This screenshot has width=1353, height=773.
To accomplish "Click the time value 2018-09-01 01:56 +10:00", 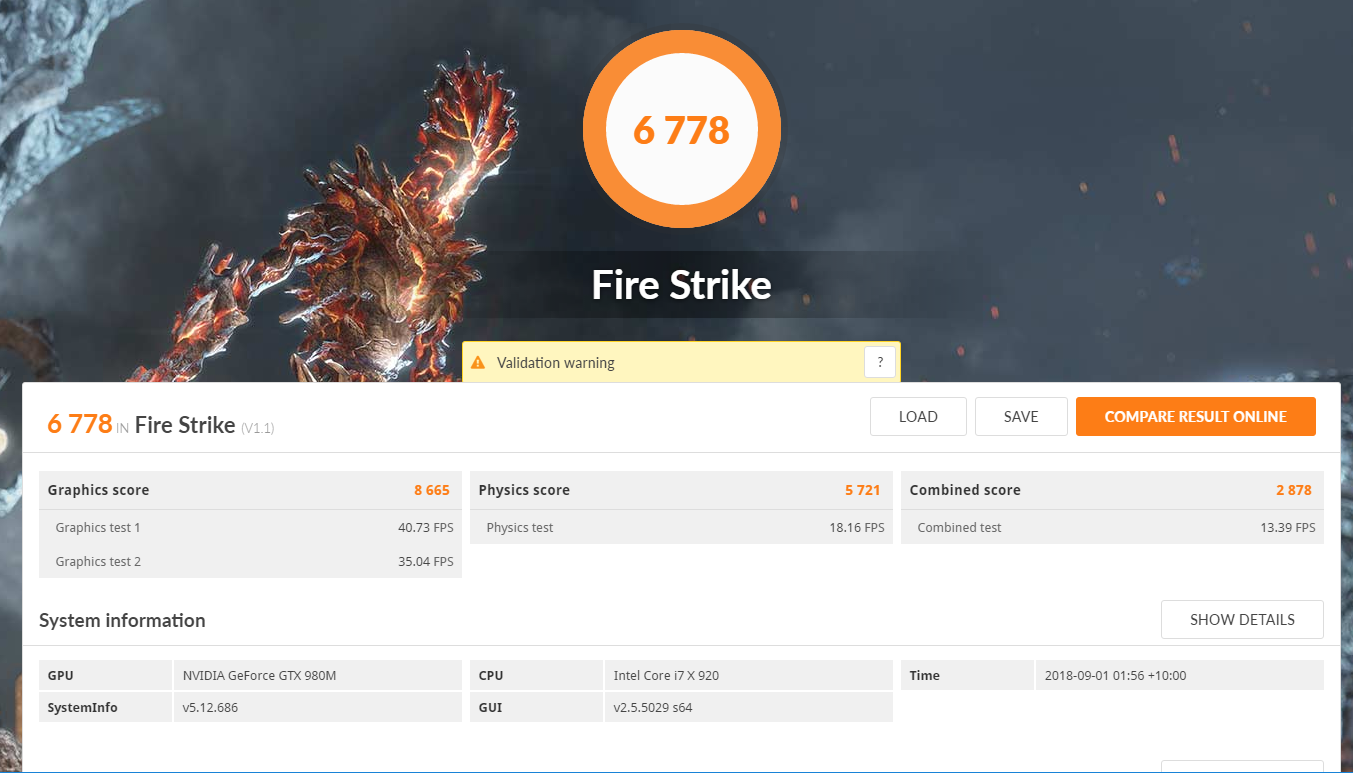I will pyautogui.click(x=1114, y=676).
